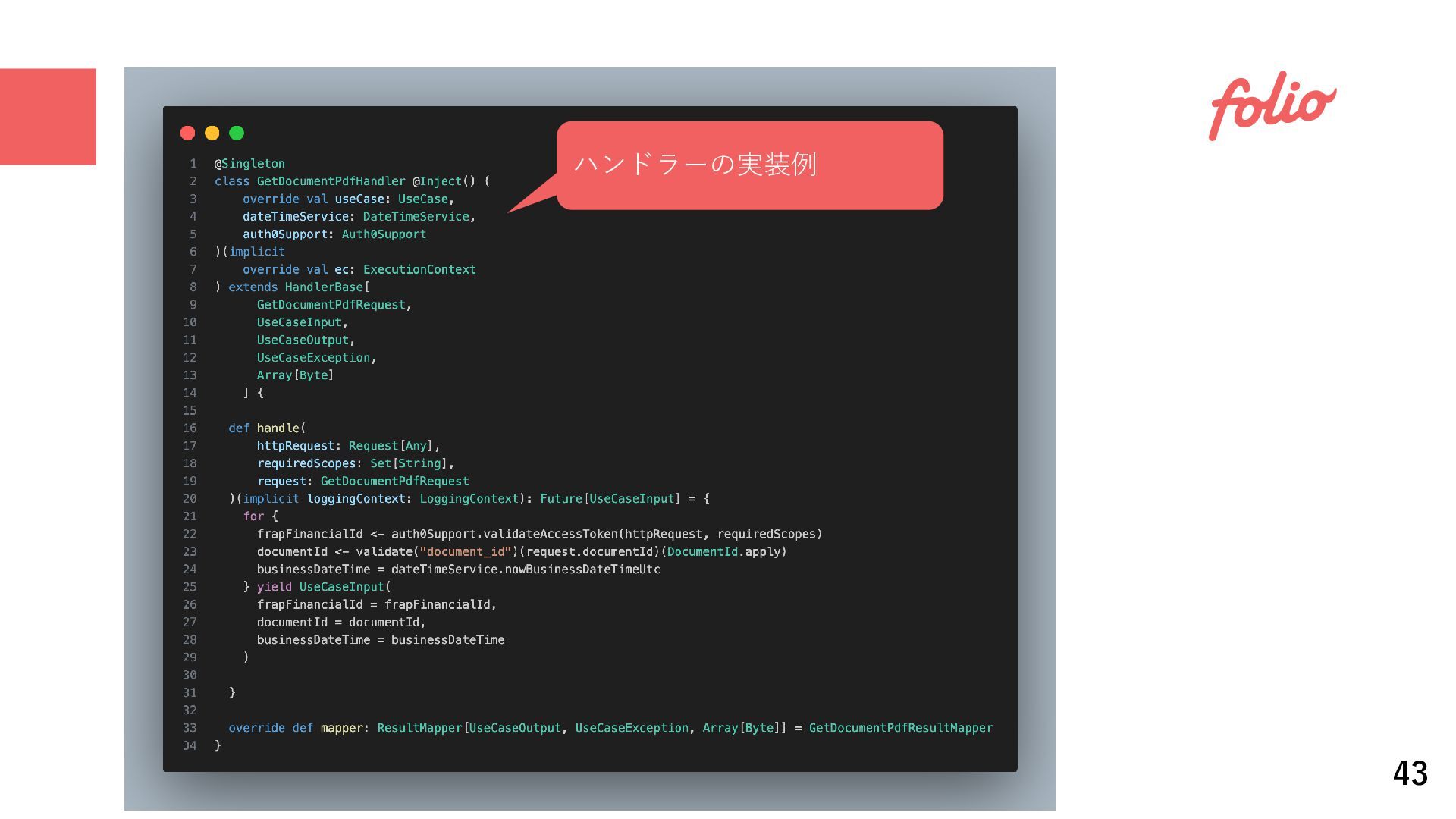The width and height of the screenshot is (1456, 819).
Task: Click HandlerBase on line 8
Action: tap(324, 287)
